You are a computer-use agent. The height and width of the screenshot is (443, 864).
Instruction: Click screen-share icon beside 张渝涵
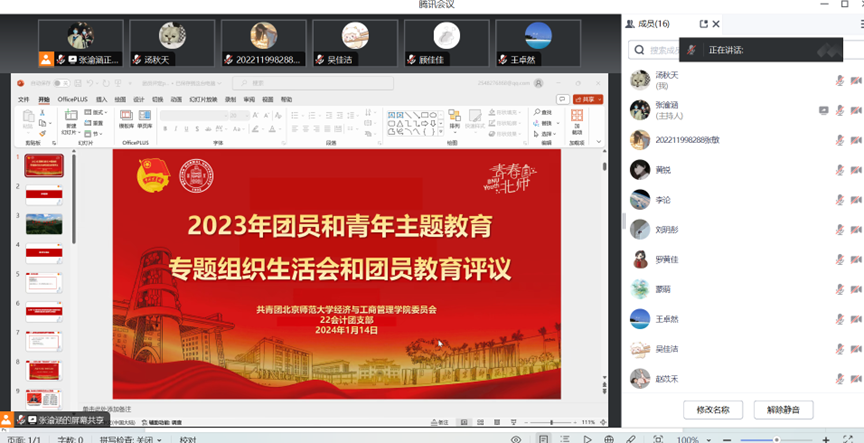tap(824, 110)
